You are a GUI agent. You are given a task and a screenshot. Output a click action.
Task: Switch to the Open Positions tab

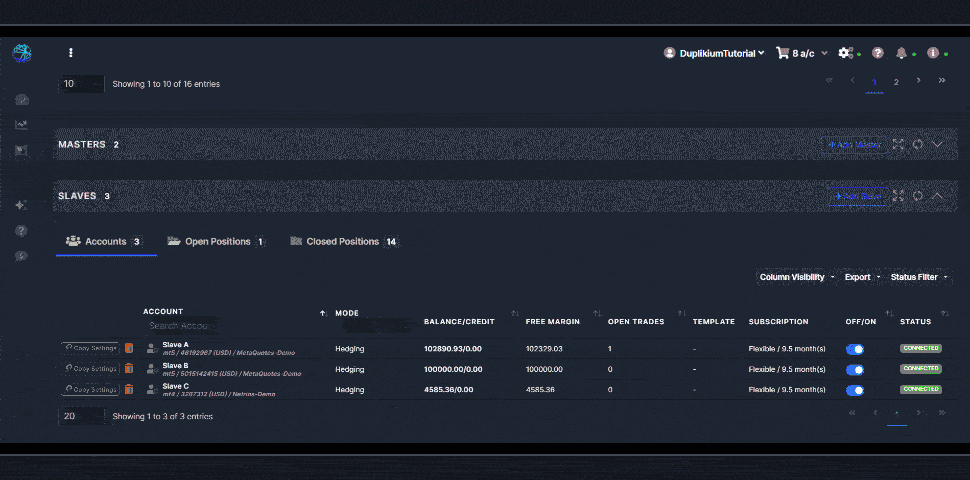point(216,242)
